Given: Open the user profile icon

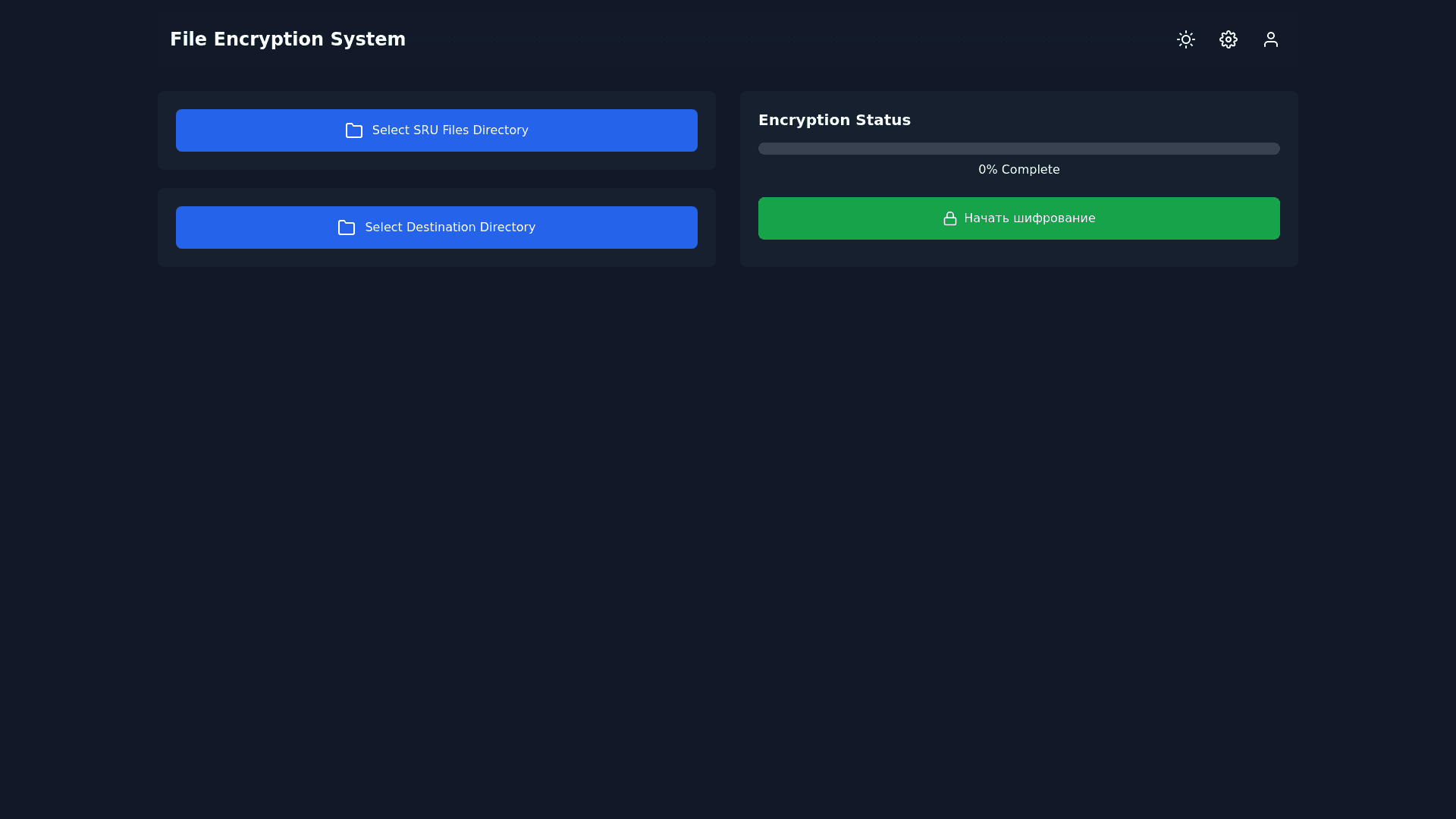Looking at the screenshot, I should coord(1271,39).
